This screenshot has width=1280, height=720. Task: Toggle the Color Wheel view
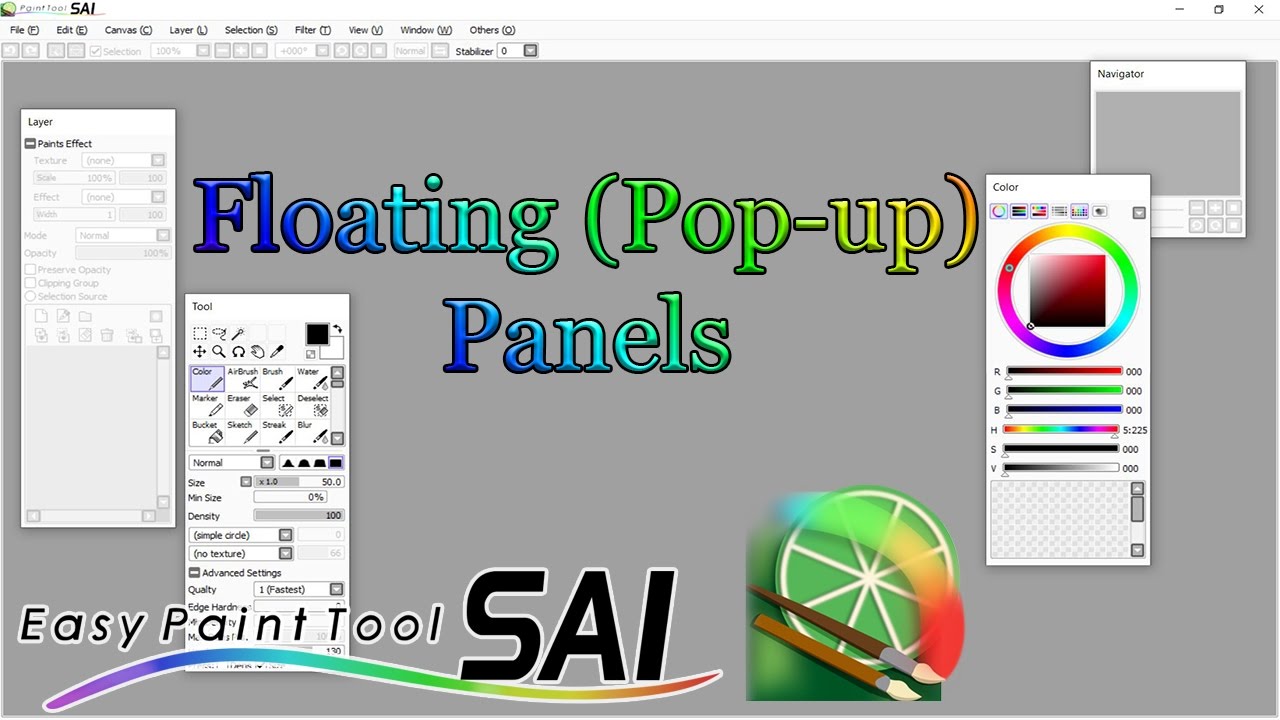tap(998, 211)
